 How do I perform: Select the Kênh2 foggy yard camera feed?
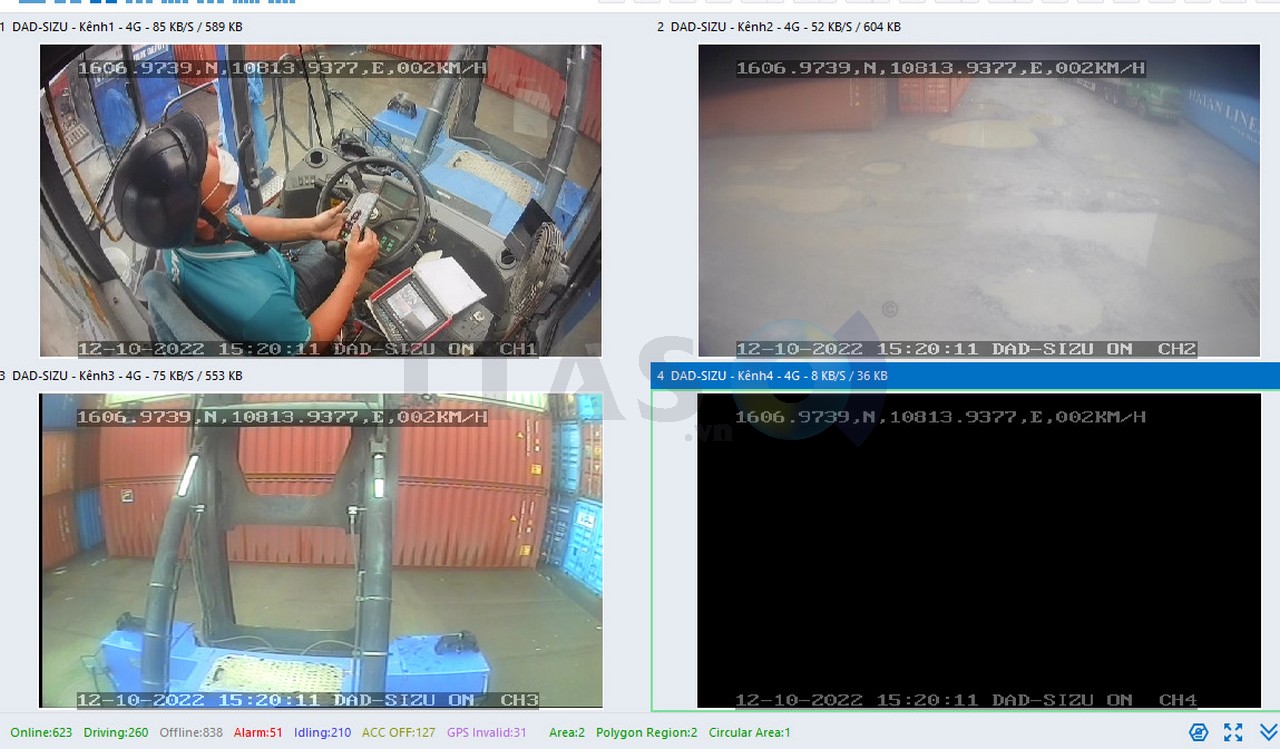[x=979, y=201]
